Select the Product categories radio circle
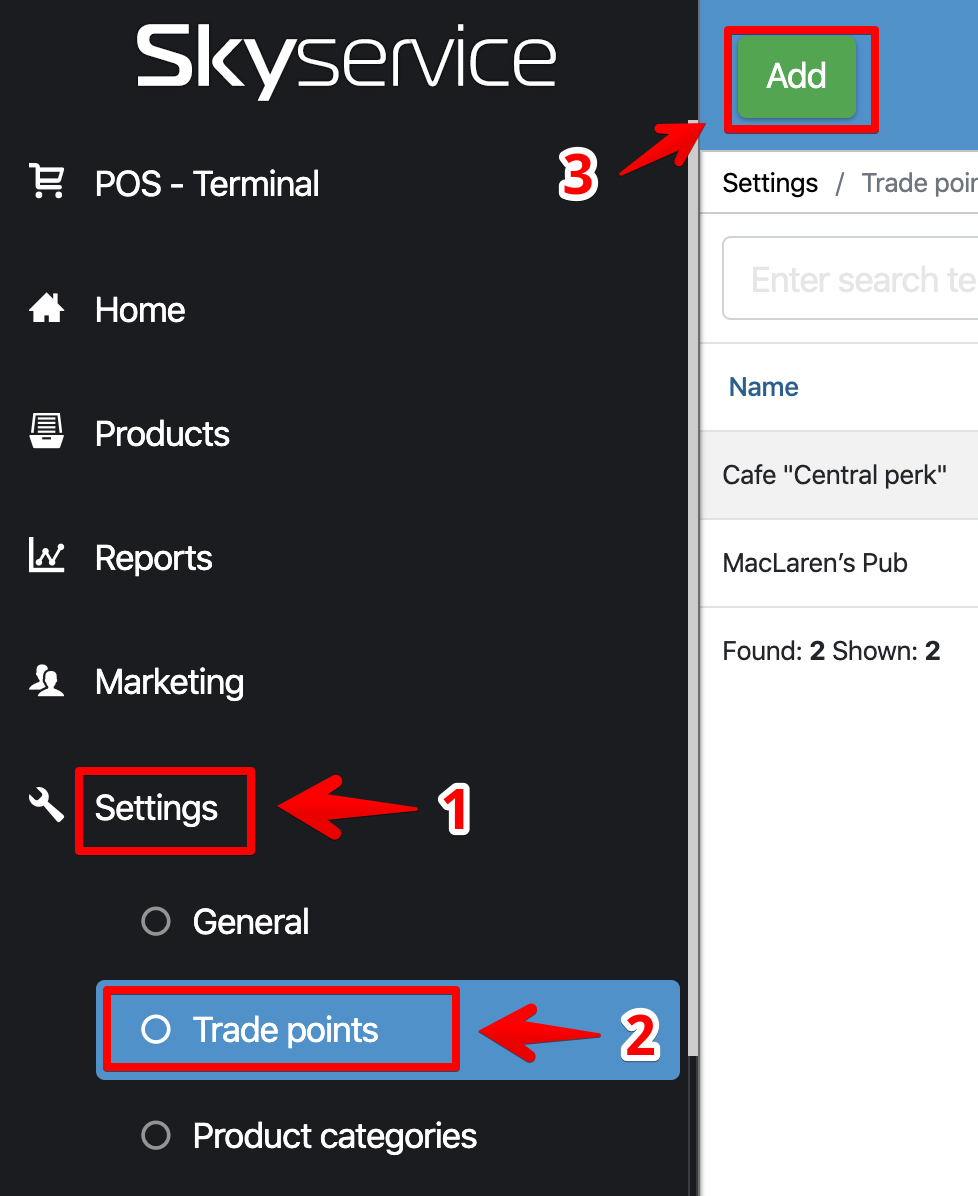The height and width of the screenshot is (1196, 978). point(156,1136)
